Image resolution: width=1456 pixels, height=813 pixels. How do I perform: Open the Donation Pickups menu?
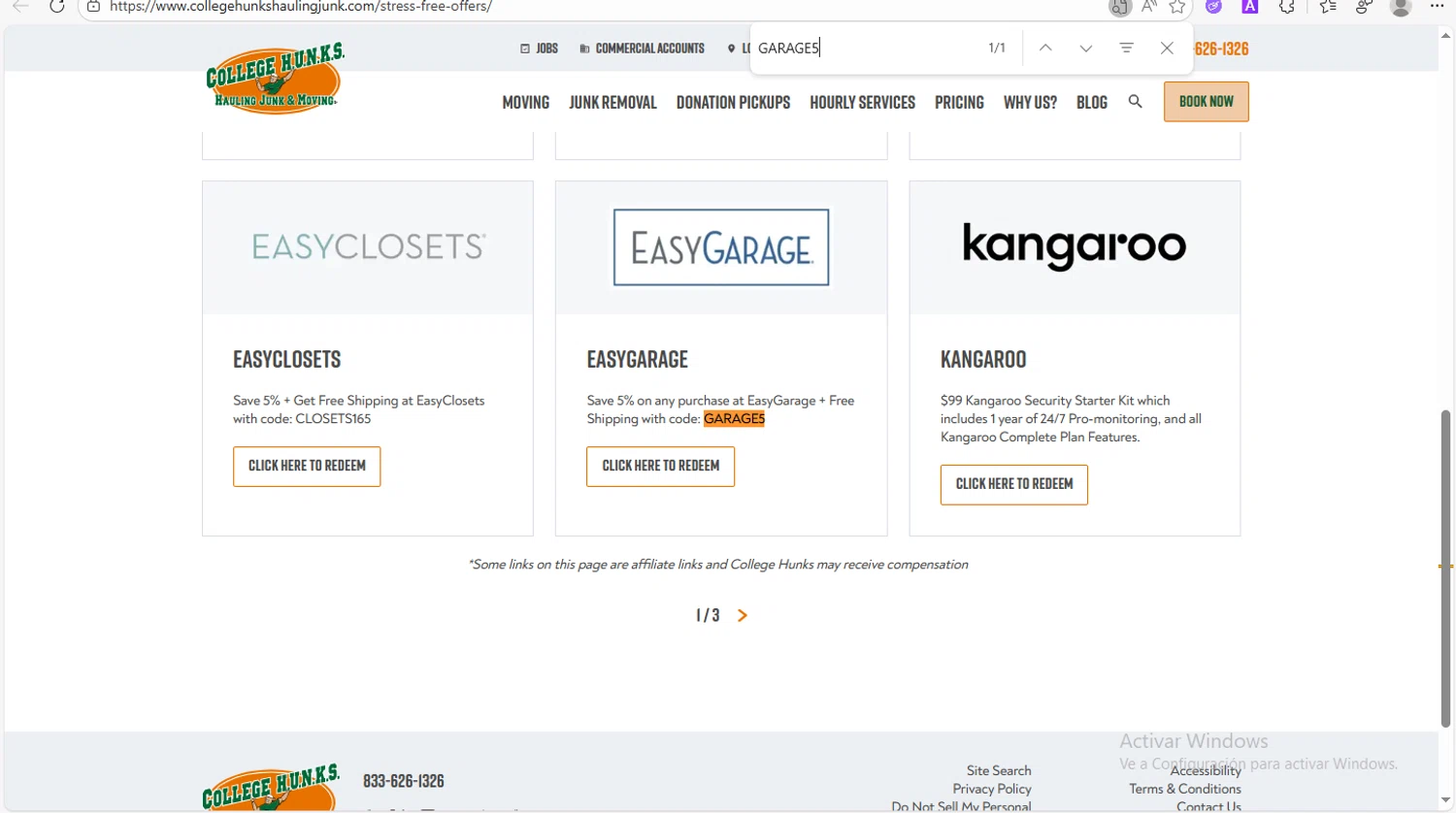733,102
